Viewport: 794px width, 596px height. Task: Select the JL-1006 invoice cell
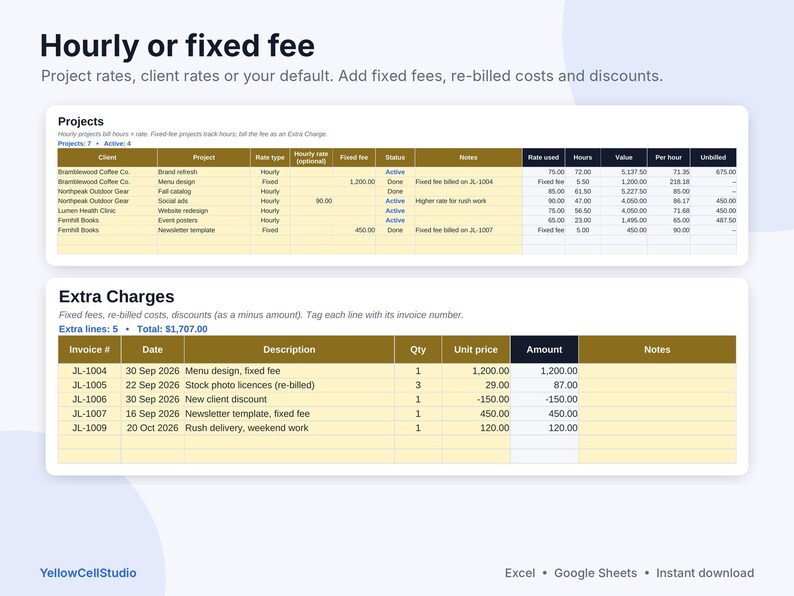point(89,399)
